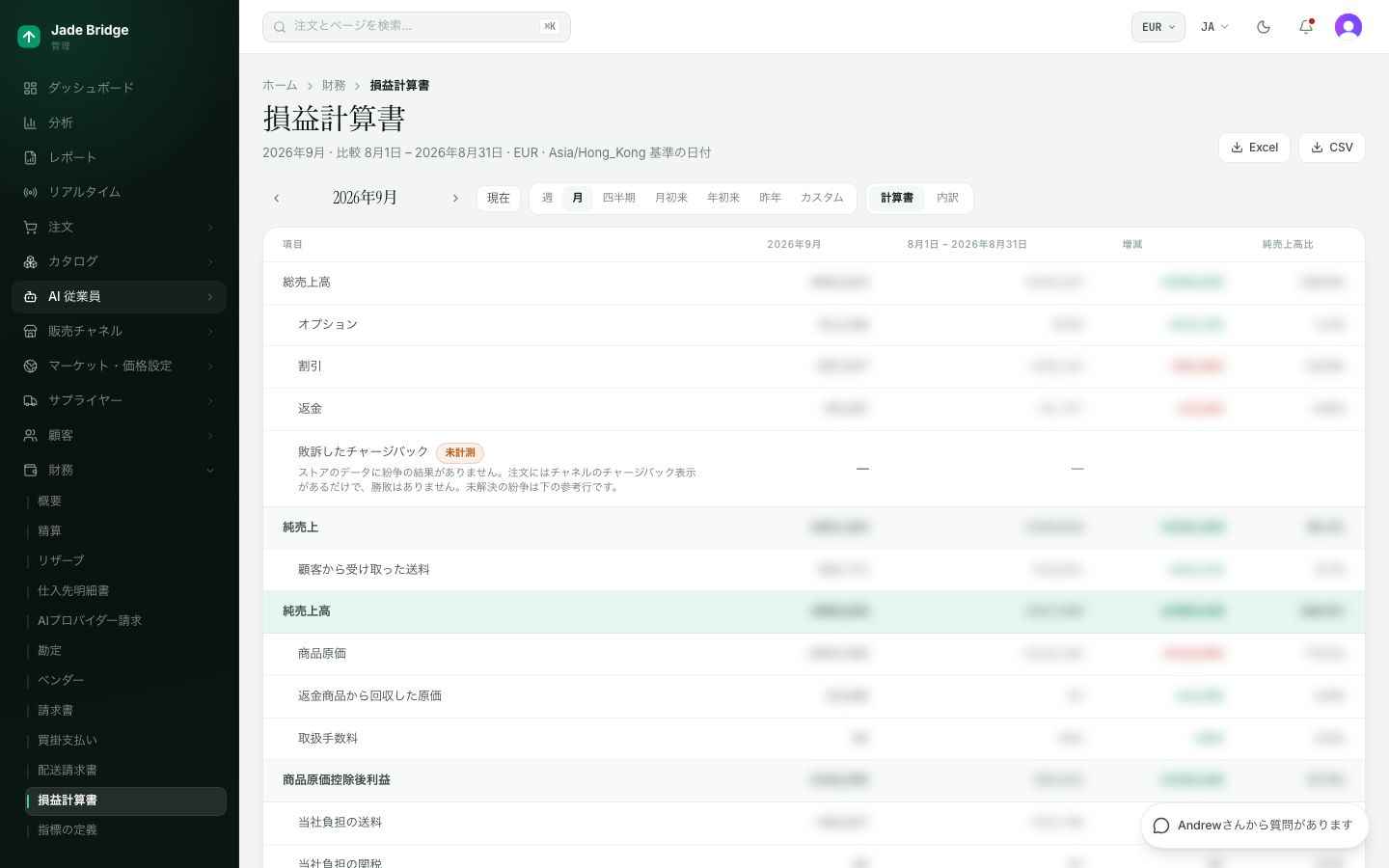The image size is (1389, 868).
Task: Export the report as Excel
Action: (x=1254, y=148)
